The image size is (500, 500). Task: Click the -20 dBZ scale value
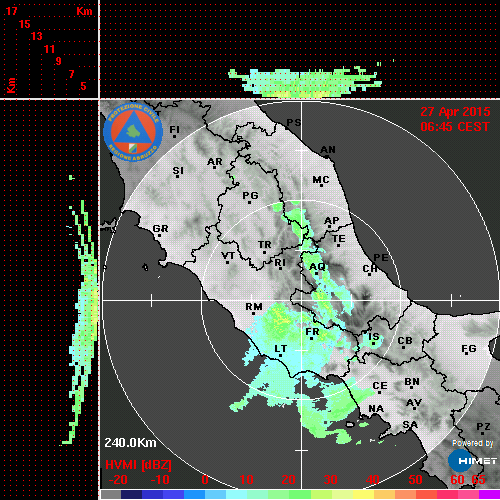(118, 480)
